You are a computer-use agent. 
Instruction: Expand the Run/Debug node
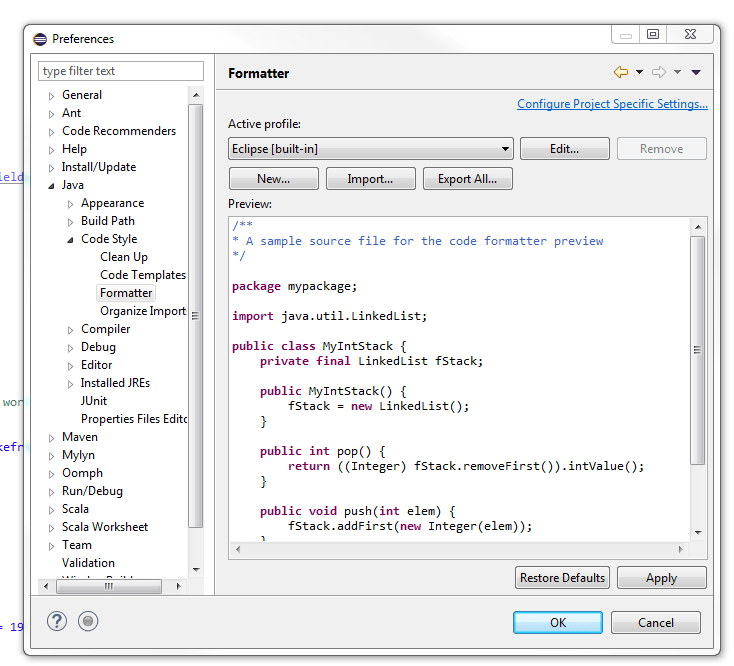coord(51,492)
